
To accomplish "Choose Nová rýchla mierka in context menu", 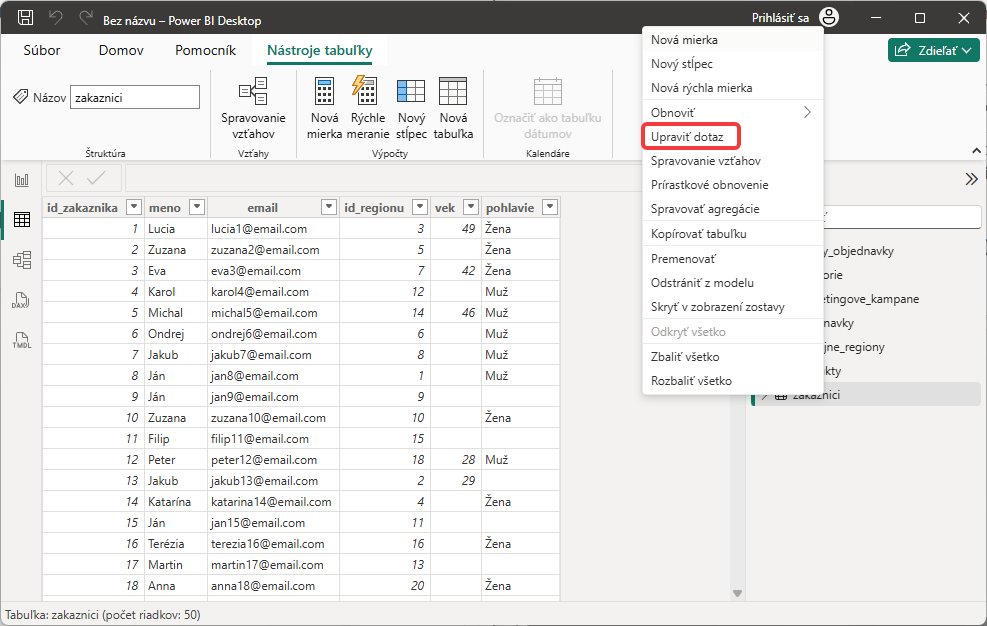I will [x=733, y=88].
